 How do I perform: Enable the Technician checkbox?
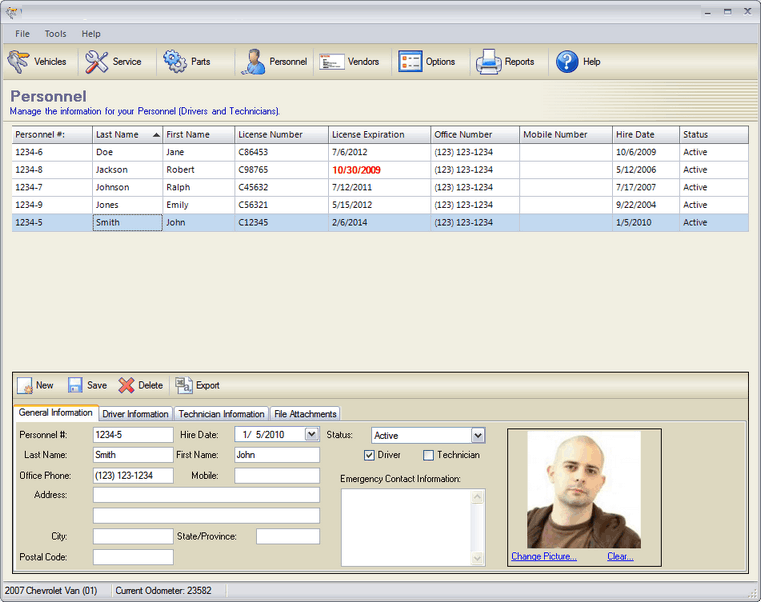pos(428,455)
